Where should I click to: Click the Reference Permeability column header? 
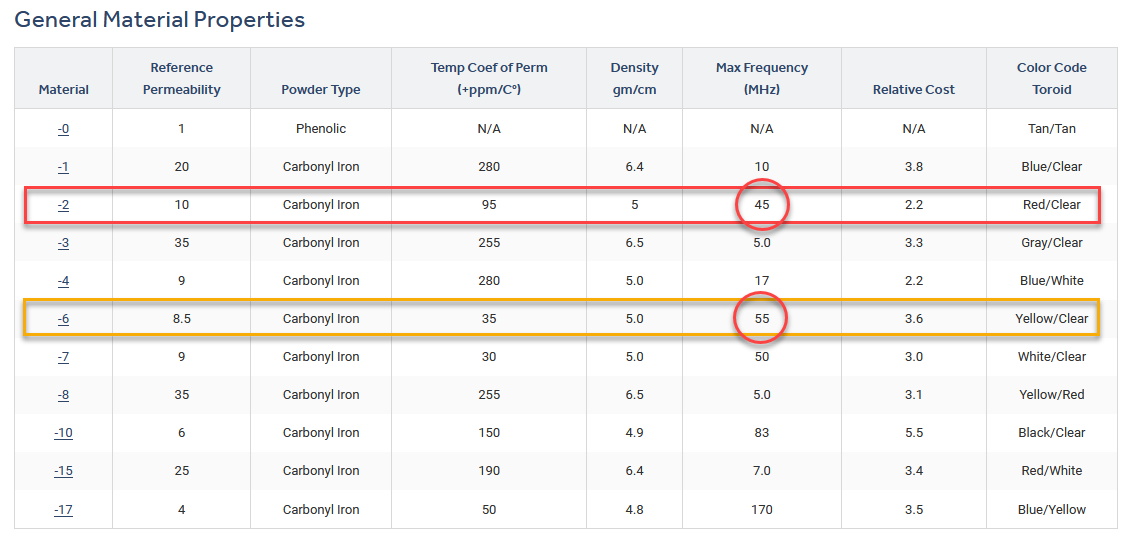click(181, 79)
